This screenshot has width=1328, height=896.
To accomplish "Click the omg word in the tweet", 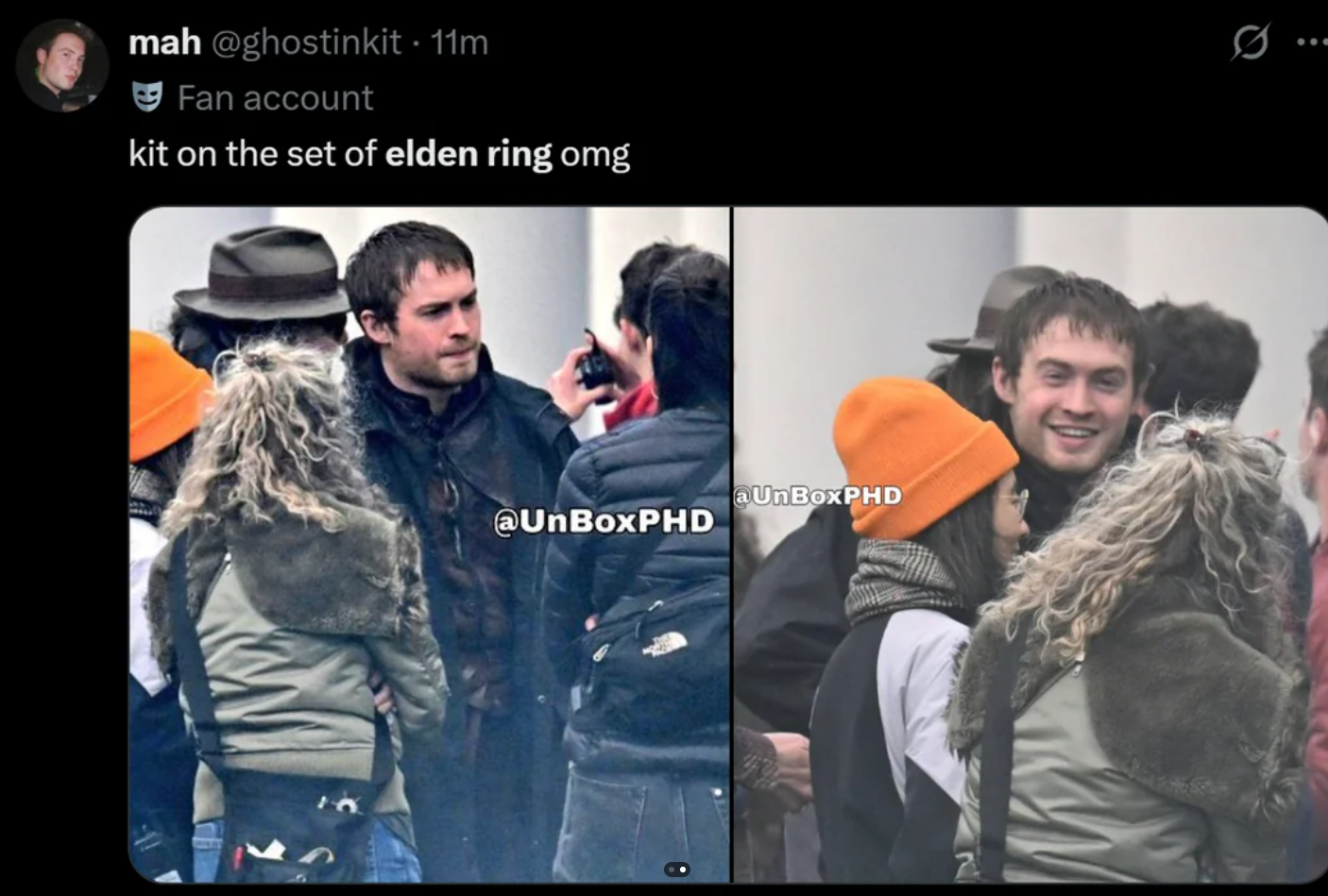I will [595, 155].
